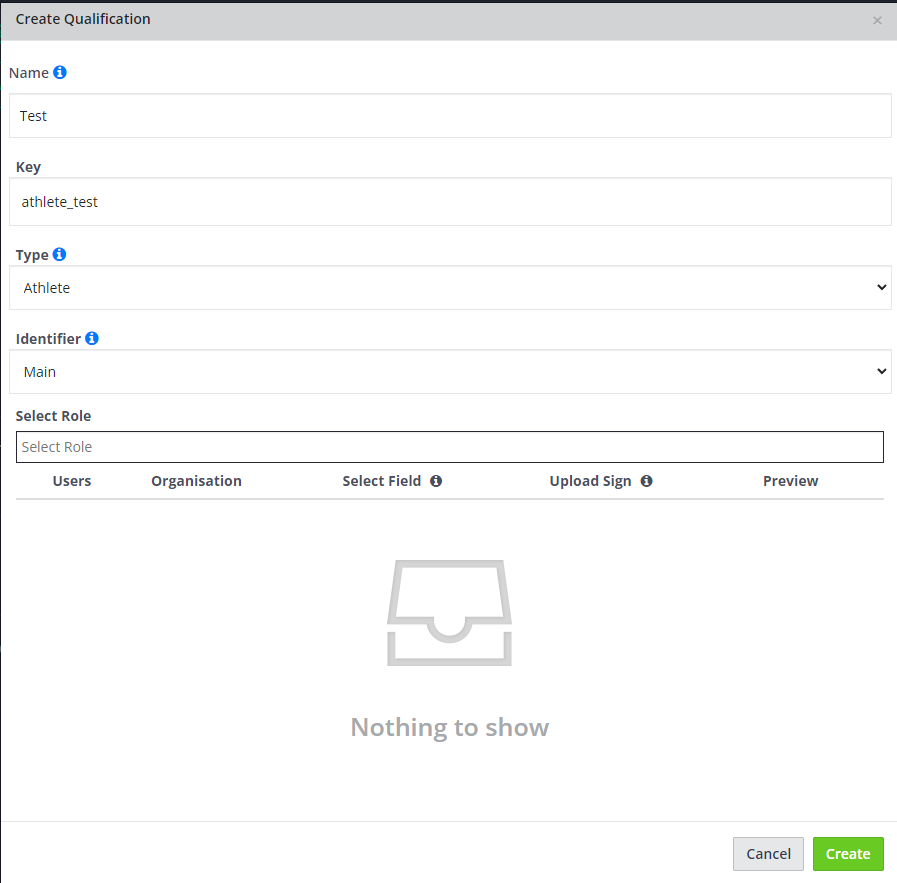Click the Upload Sign column header
Image resolution: width=897 pixels, height=883 pixels.
[x=590, y=481]
